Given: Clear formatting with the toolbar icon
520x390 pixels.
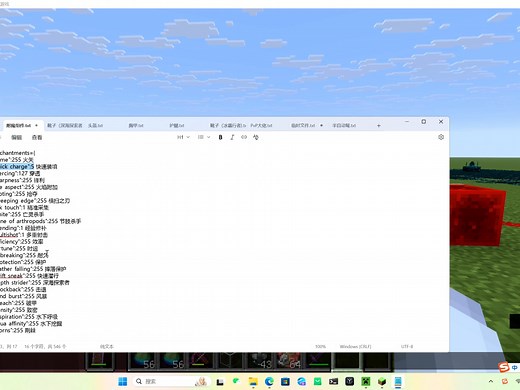Looking at the screenshot, I should coord(256,137).
